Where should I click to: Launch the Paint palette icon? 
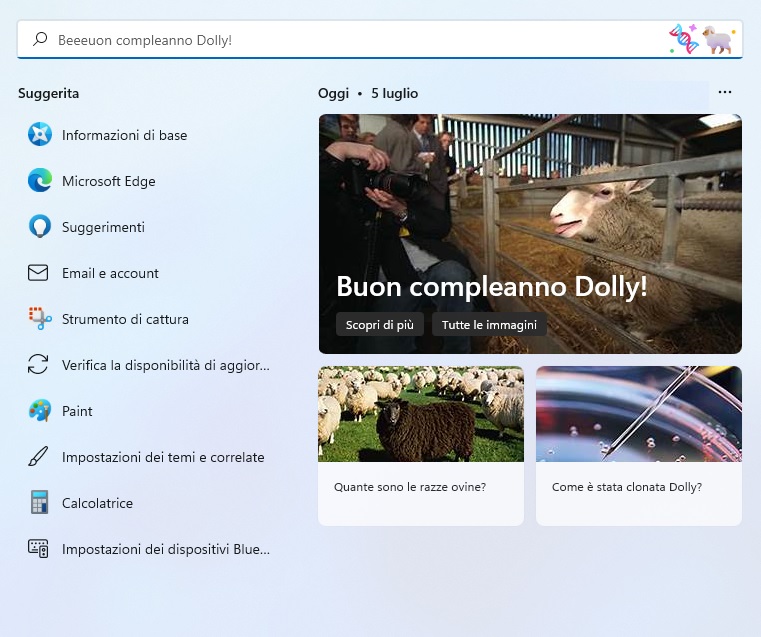(40, 410)
